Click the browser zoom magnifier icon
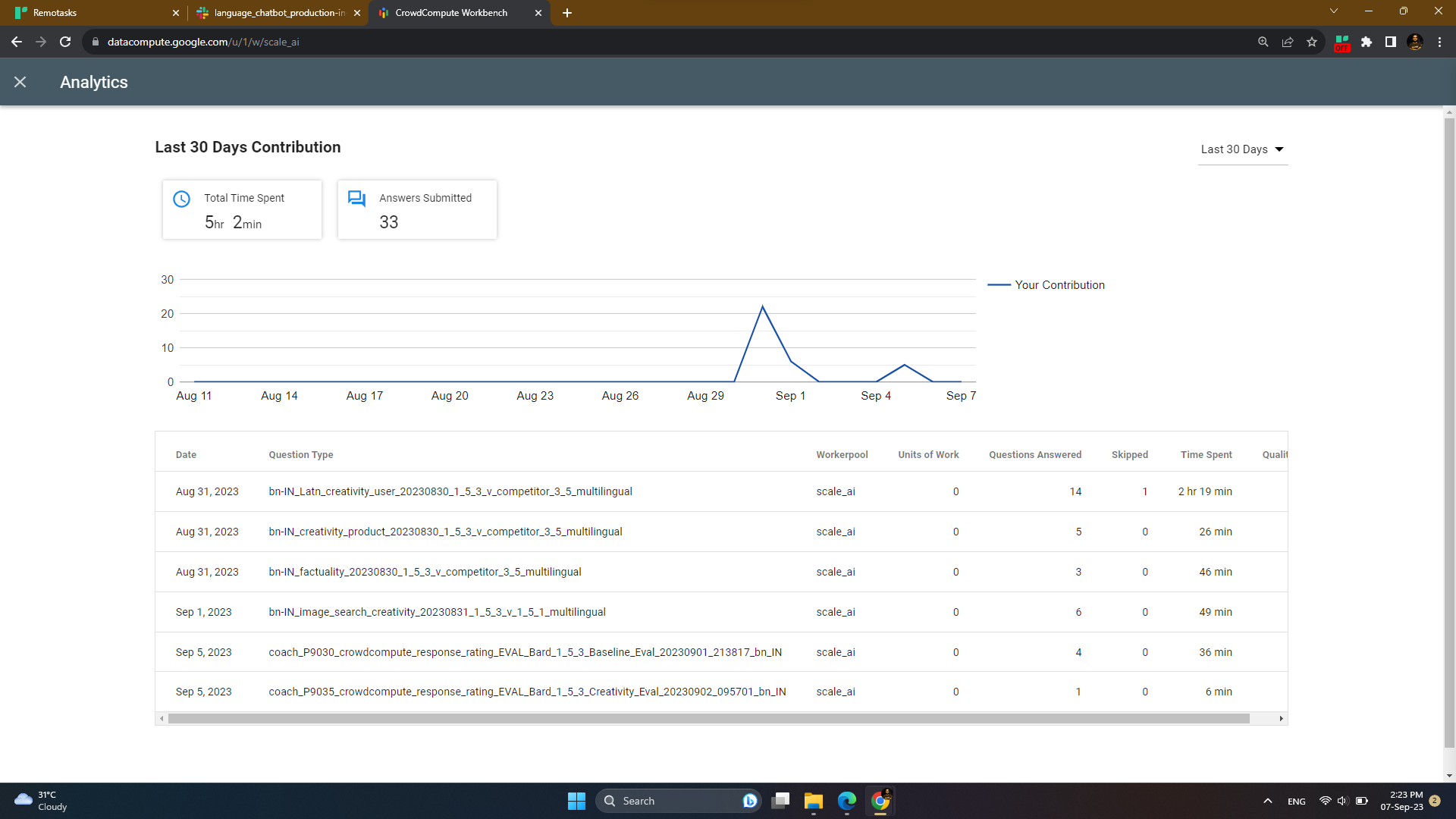 click(1263, 42)
